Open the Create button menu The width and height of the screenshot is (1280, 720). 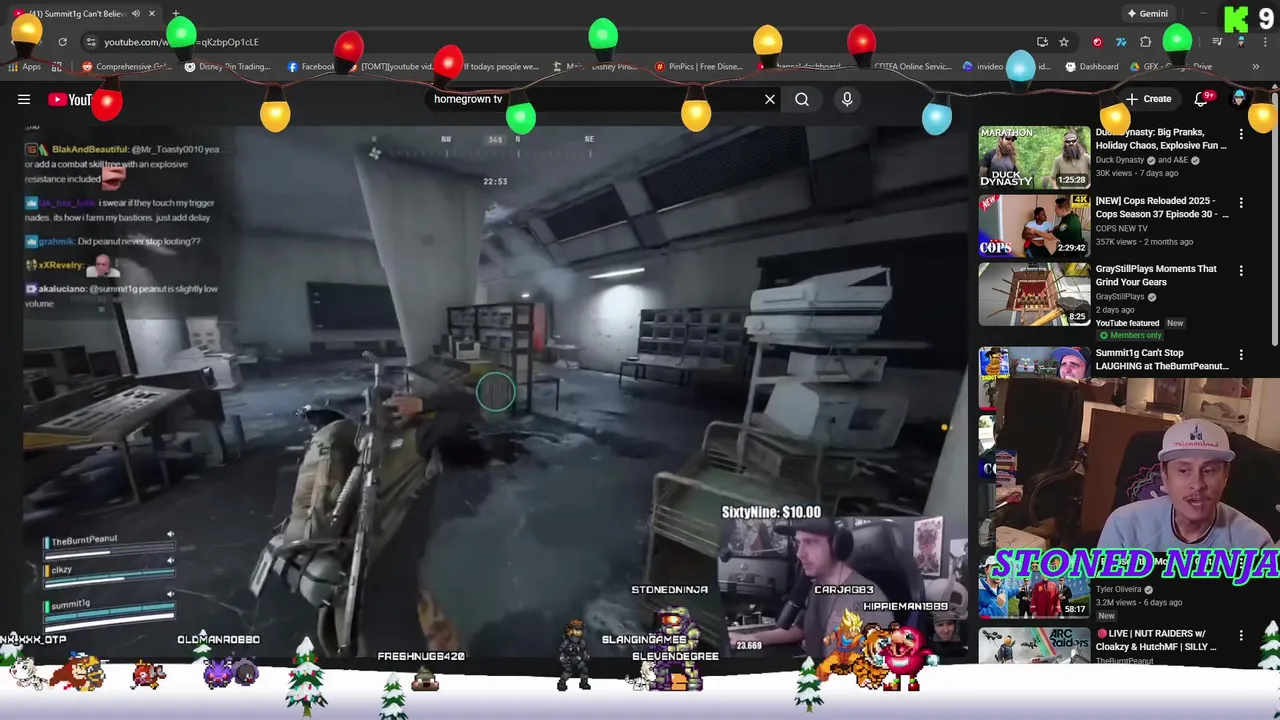pyautogui.click(x=1148, y=99)
